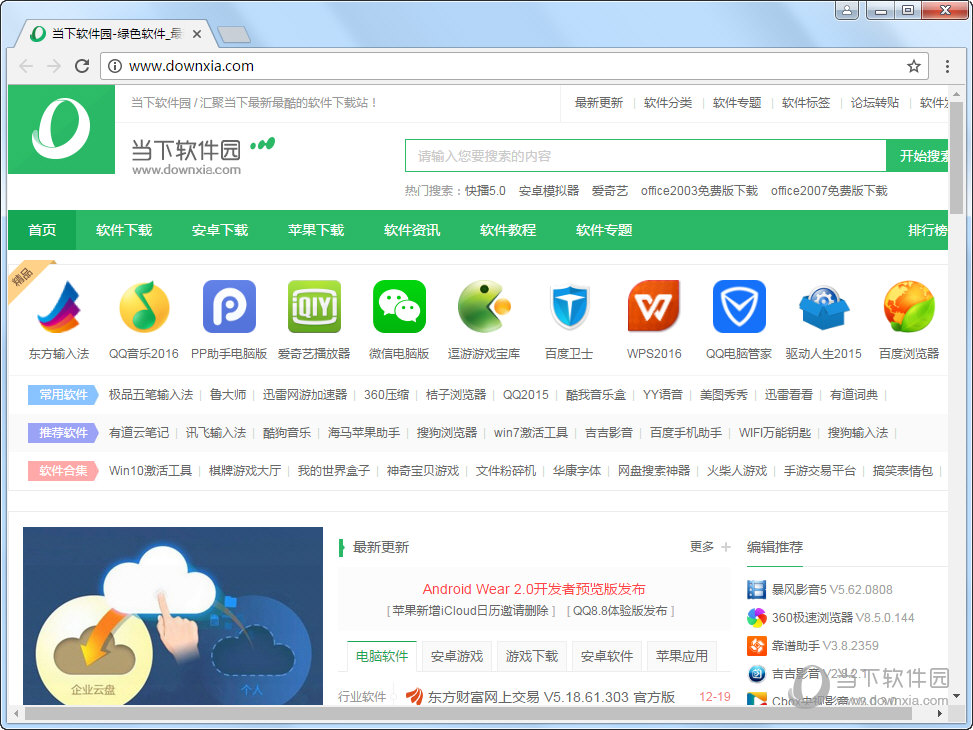Open QQ音乐2016 via its icon

pos(145,306)
